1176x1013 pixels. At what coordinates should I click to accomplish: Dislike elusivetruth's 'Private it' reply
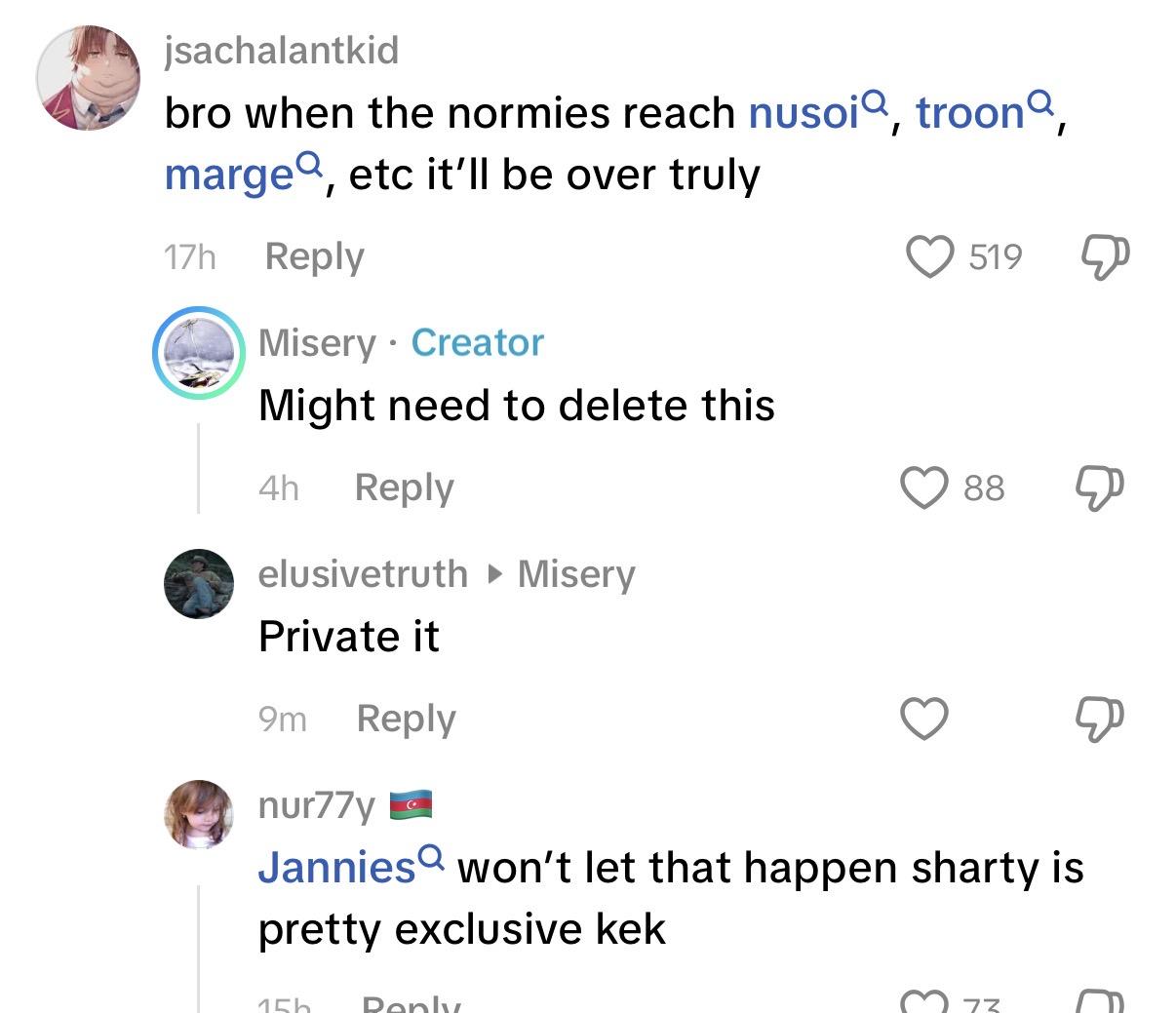(x=1099, y=720)
